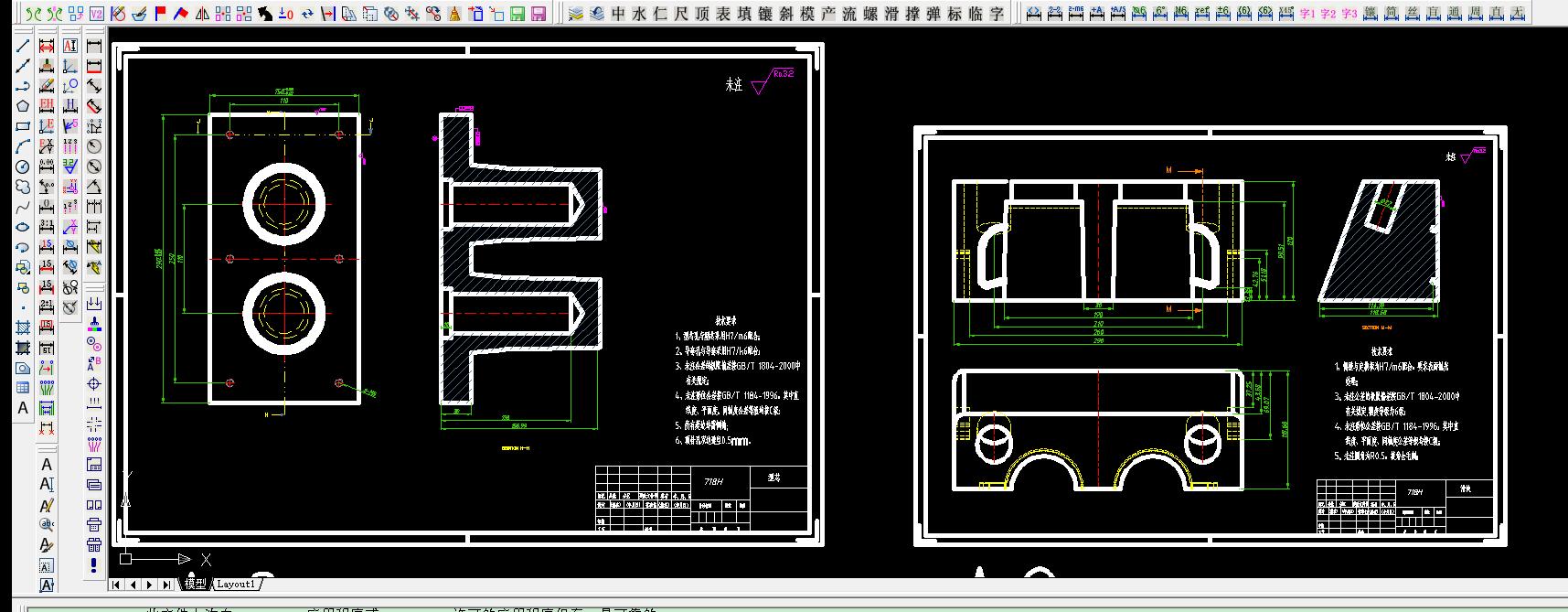This screenshot has width=1568, height=612.
Task: Click the red flag toolbar icon
Action: click(160, 14)
